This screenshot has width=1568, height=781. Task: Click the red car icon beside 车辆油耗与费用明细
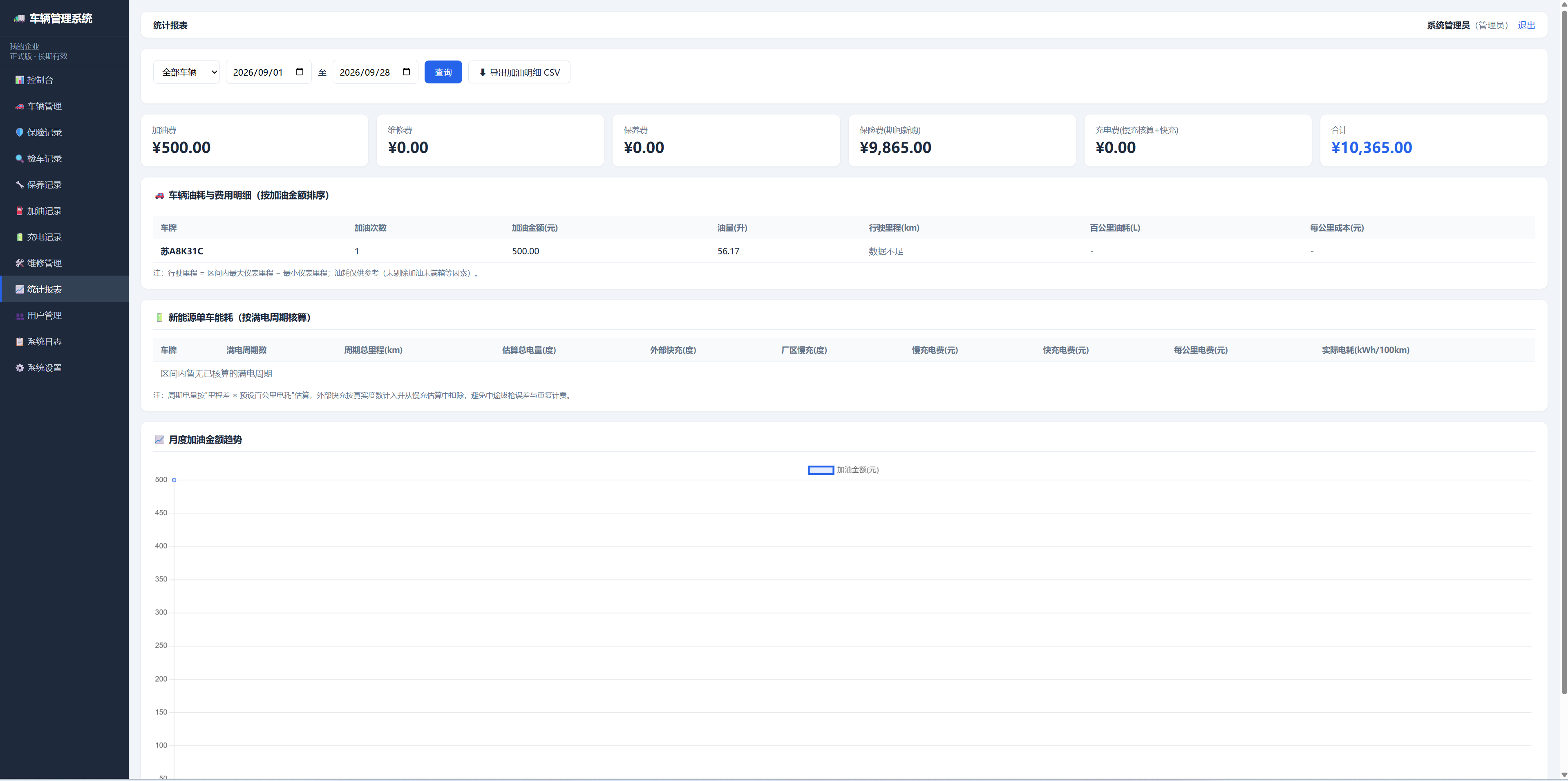(x=159, y=195)
